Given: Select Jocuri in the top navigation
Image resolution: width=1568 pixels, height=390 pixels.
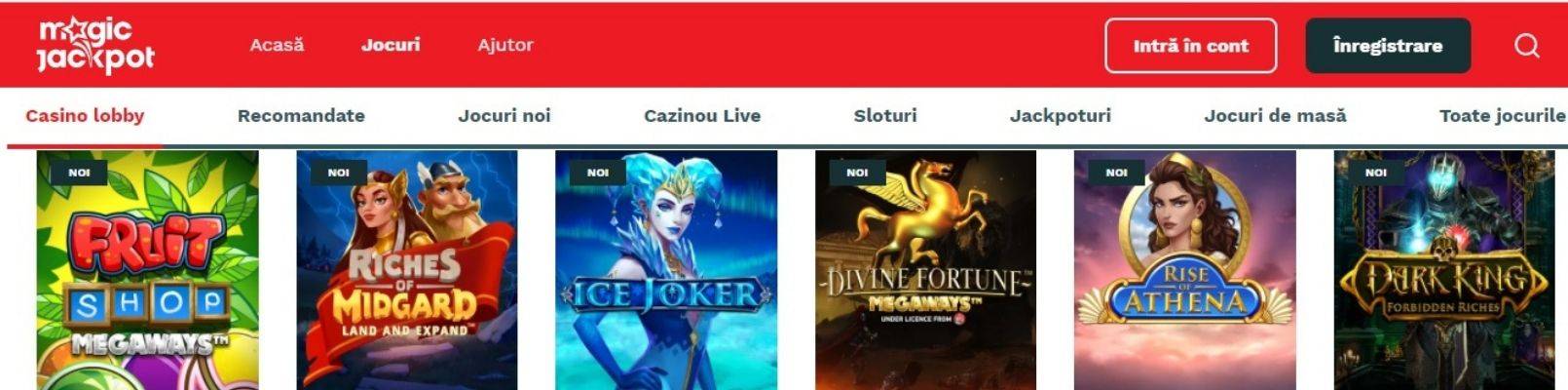Looking at the screenshot, I should [x=391, y=45].
